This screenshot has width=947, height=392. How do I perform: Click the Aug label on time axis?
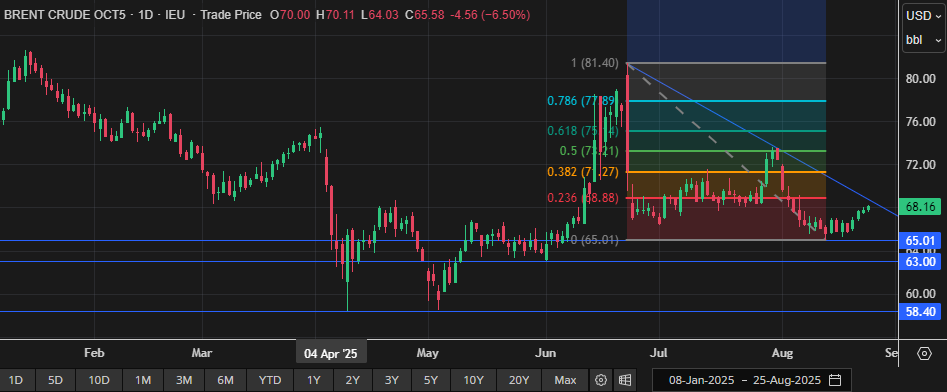(x=783, y=352)
